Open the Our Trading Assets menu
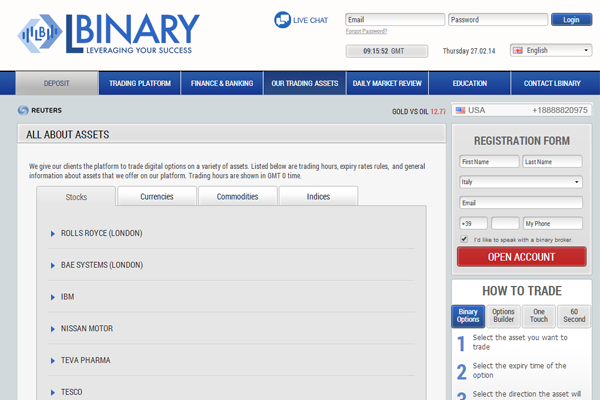Viewport: 600px width, 400px height. coord(305,83)
